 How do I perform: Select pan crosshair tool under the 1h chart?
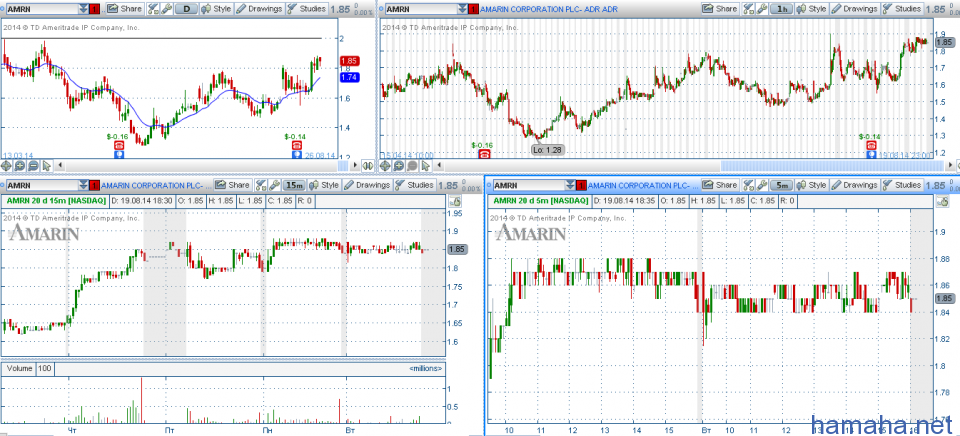tap(385, 165)
